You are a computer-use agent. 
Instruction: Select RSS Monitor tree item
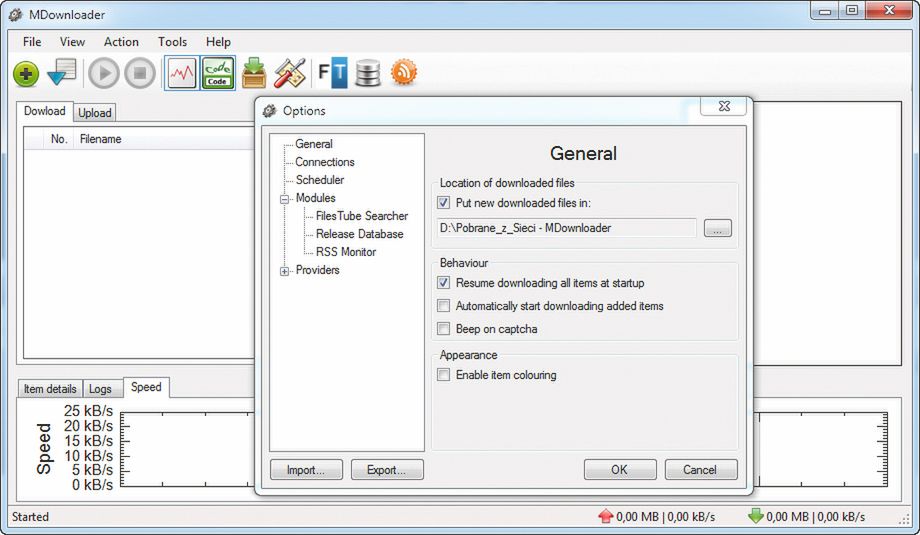[x=346, y=252]
